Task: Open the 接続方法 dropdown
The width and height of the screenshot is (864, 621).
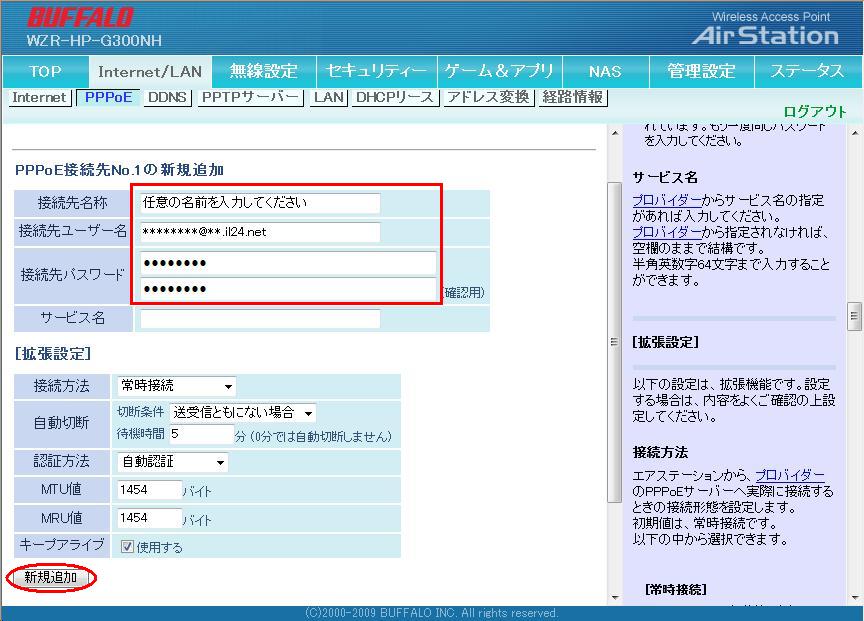Action: [x=176, y=386]
